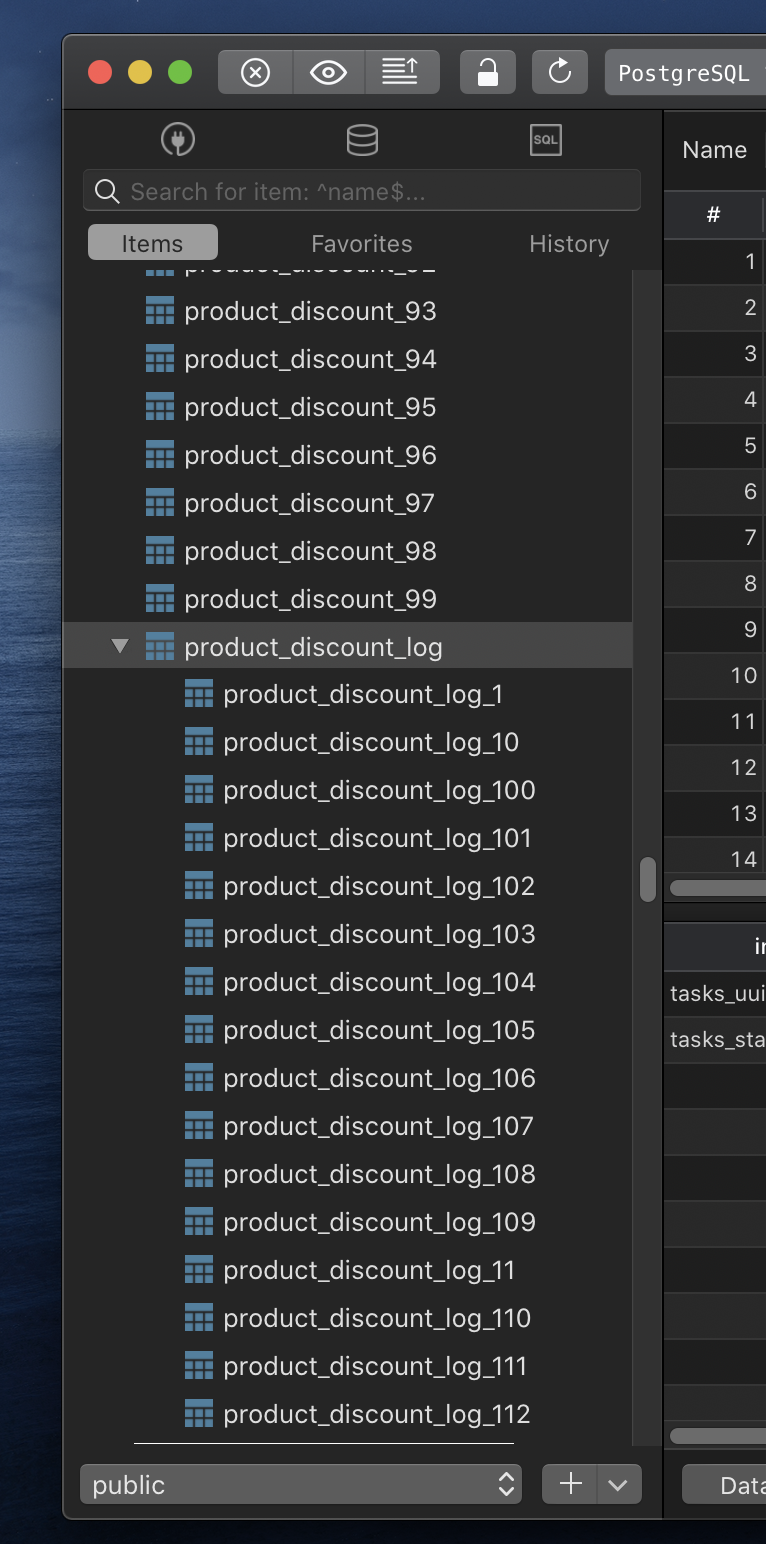Open the SQL editor icon in sidebar header

click(x=545, y=140)
